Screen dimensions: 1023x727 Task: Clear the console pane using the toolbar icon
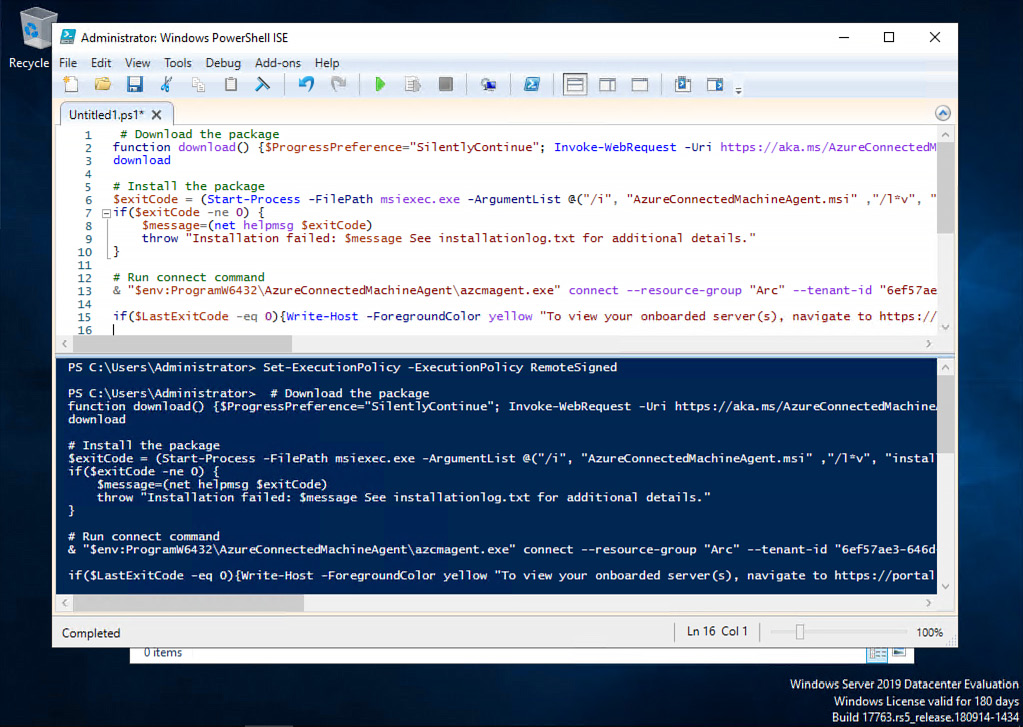coord(262,85)
